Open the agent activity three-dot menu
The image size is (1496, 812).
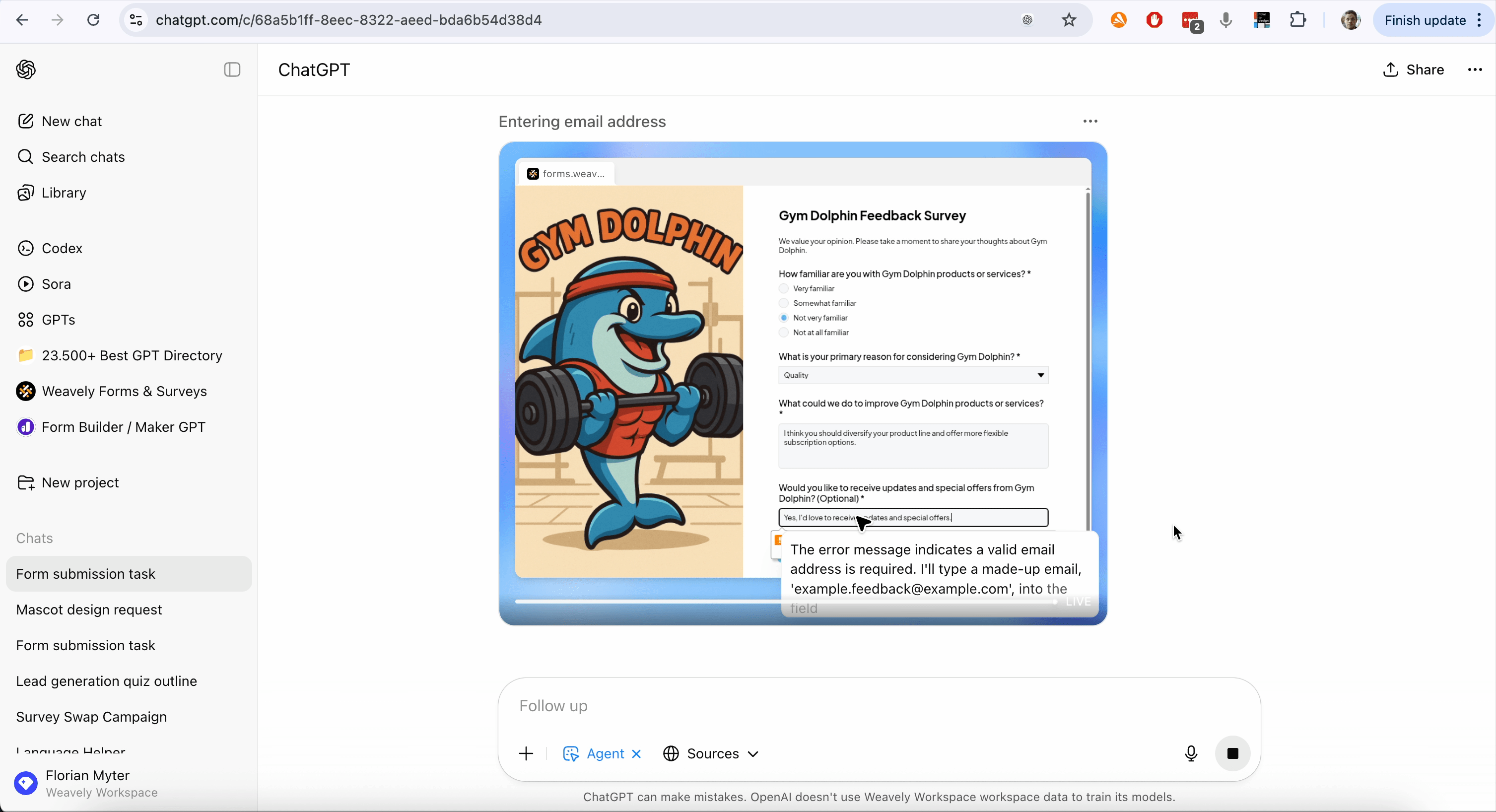tap(1090, 122)
